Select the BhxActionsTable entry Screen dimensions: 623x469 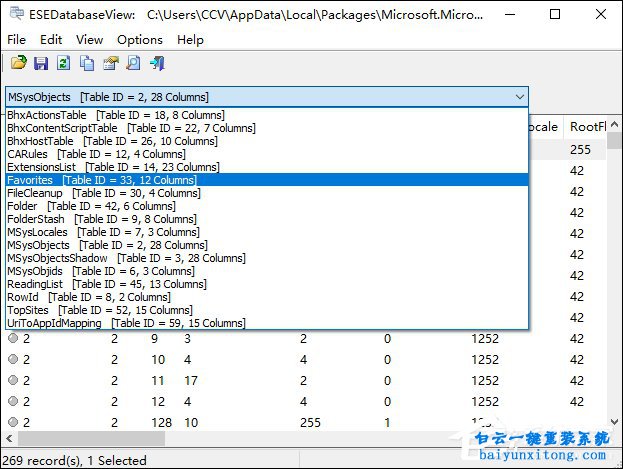click(47, 115)
